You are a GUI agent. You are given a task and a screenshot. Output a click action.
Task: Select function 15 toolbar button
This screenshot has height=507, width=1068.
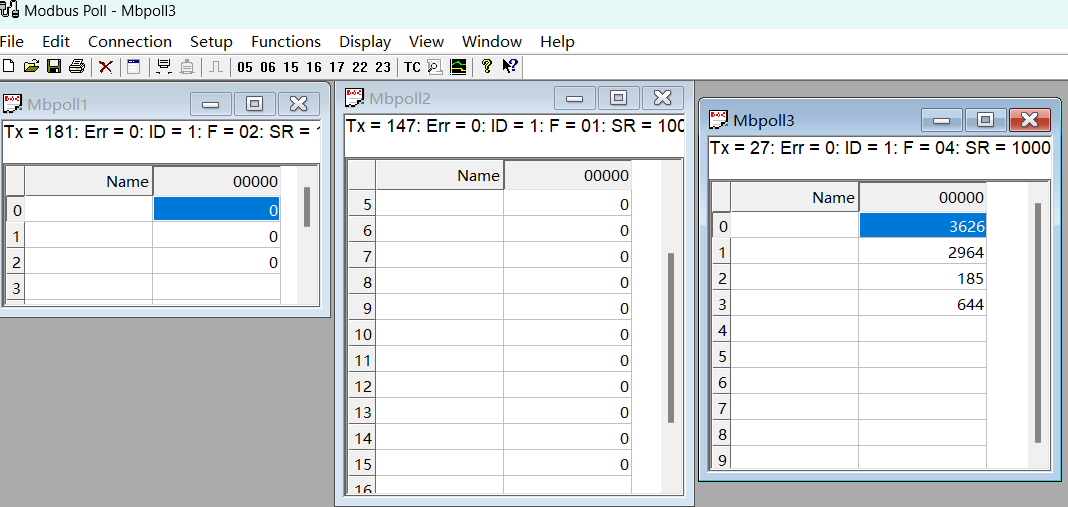tap(291, 67)
